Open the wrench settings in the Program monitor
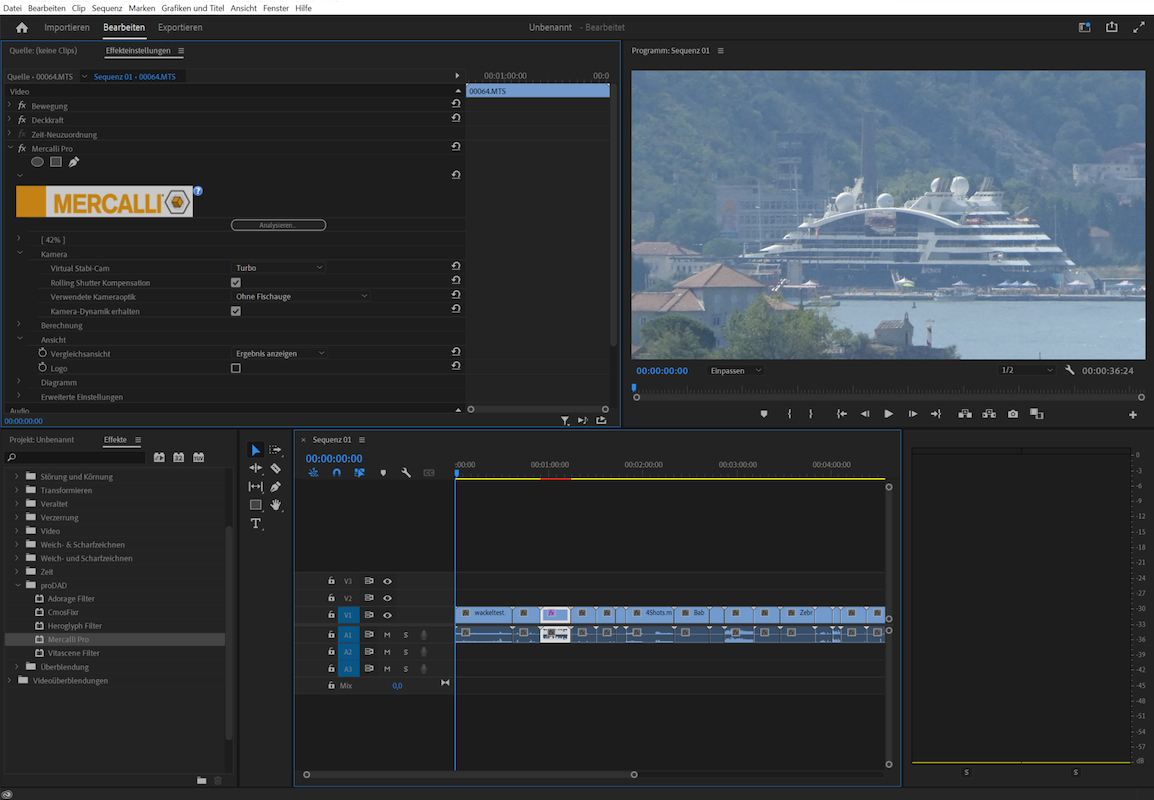The image size is (1154, 800). click(x=1069, y=370)
